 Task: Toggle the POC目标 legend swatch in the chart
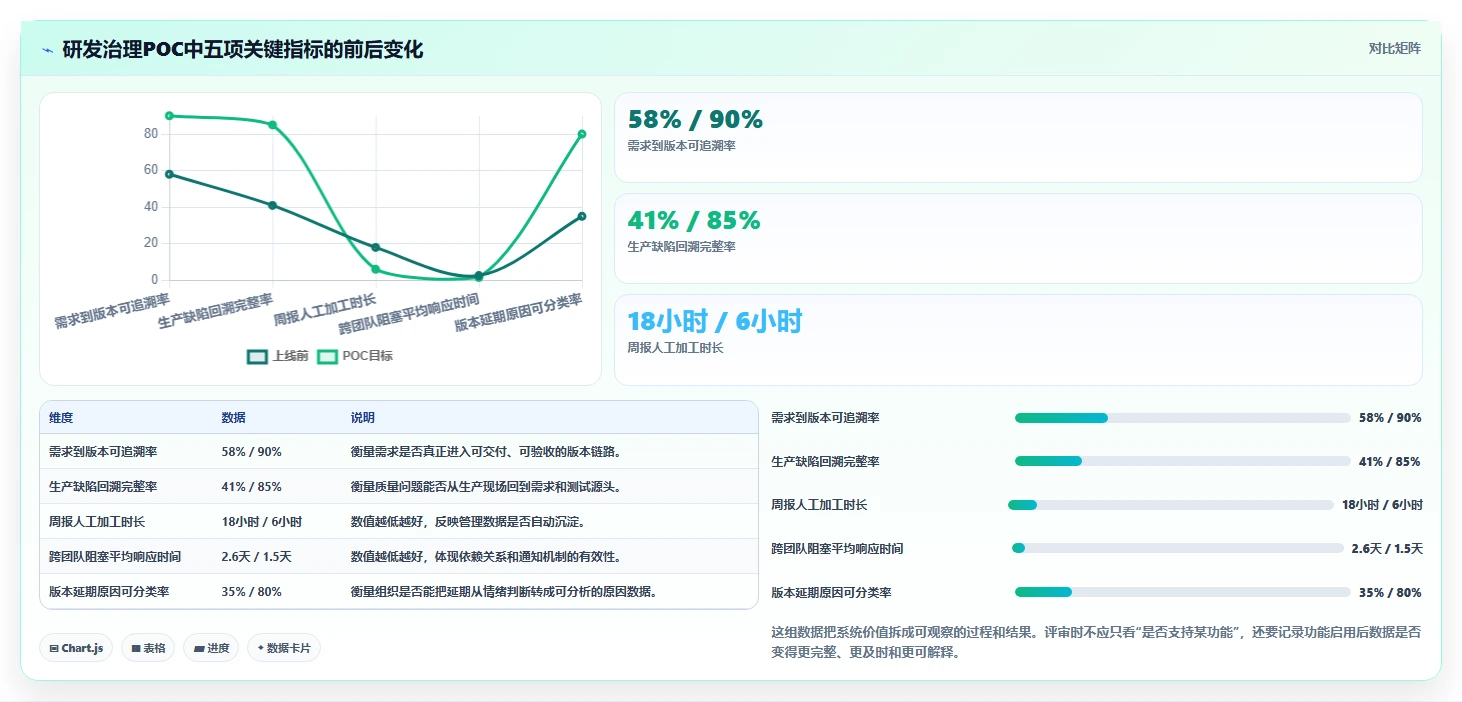point(327,356)
